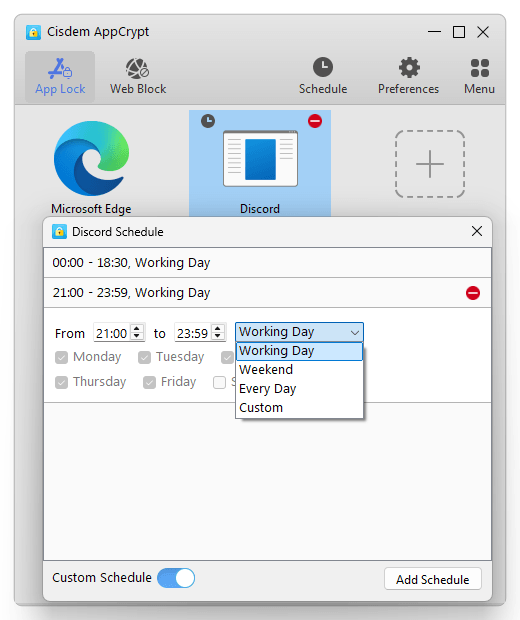Image resolution: width=520 pixels, height=620 pixels.
Task: Switch to the Web Block tab
Action: 138,77
